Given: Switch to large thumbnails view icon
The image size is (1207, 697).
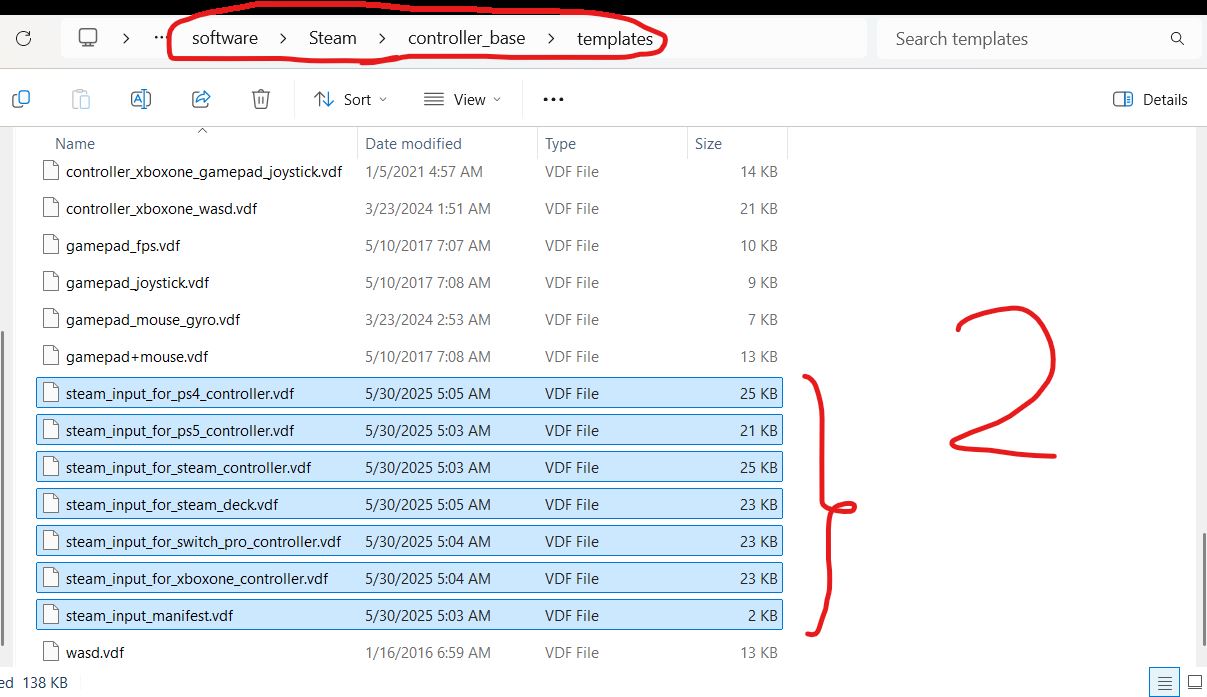Looking at the screenshot, I should (x=1193, y=683).
